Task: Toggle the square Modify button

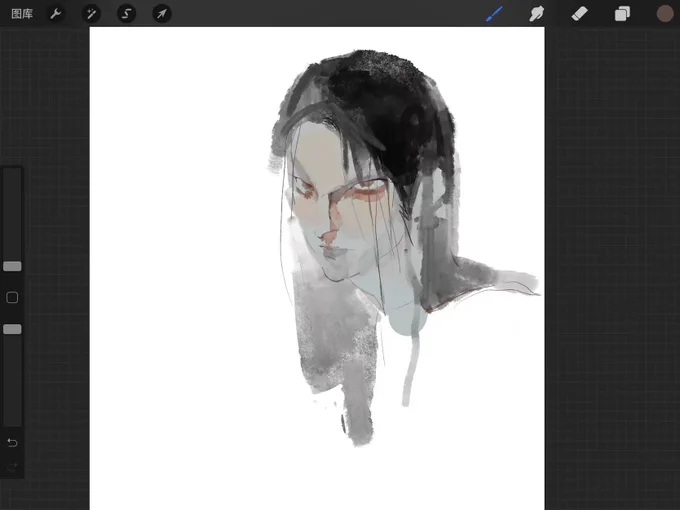Action: [12, 298]
